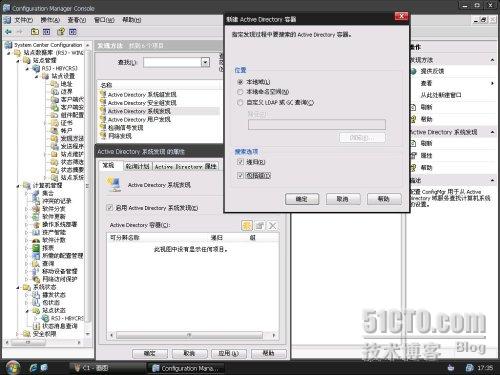Open the C1 - 画图 taskbar button
The image size is (500, 375).
[x=106, y=368]
